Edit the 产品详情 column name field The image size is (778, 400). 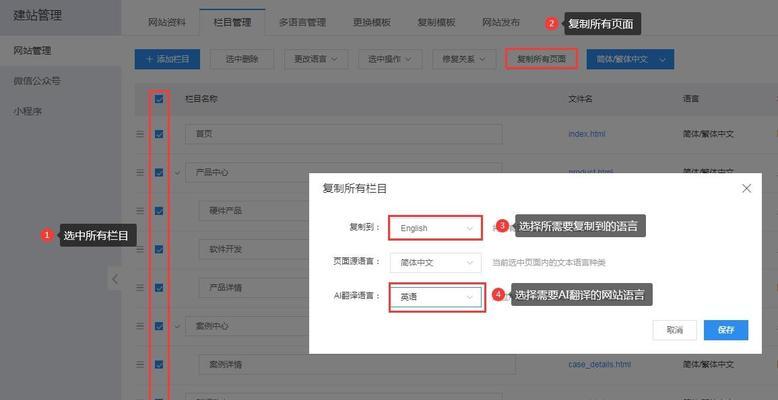pyautogui.click(x=254, y=288)
